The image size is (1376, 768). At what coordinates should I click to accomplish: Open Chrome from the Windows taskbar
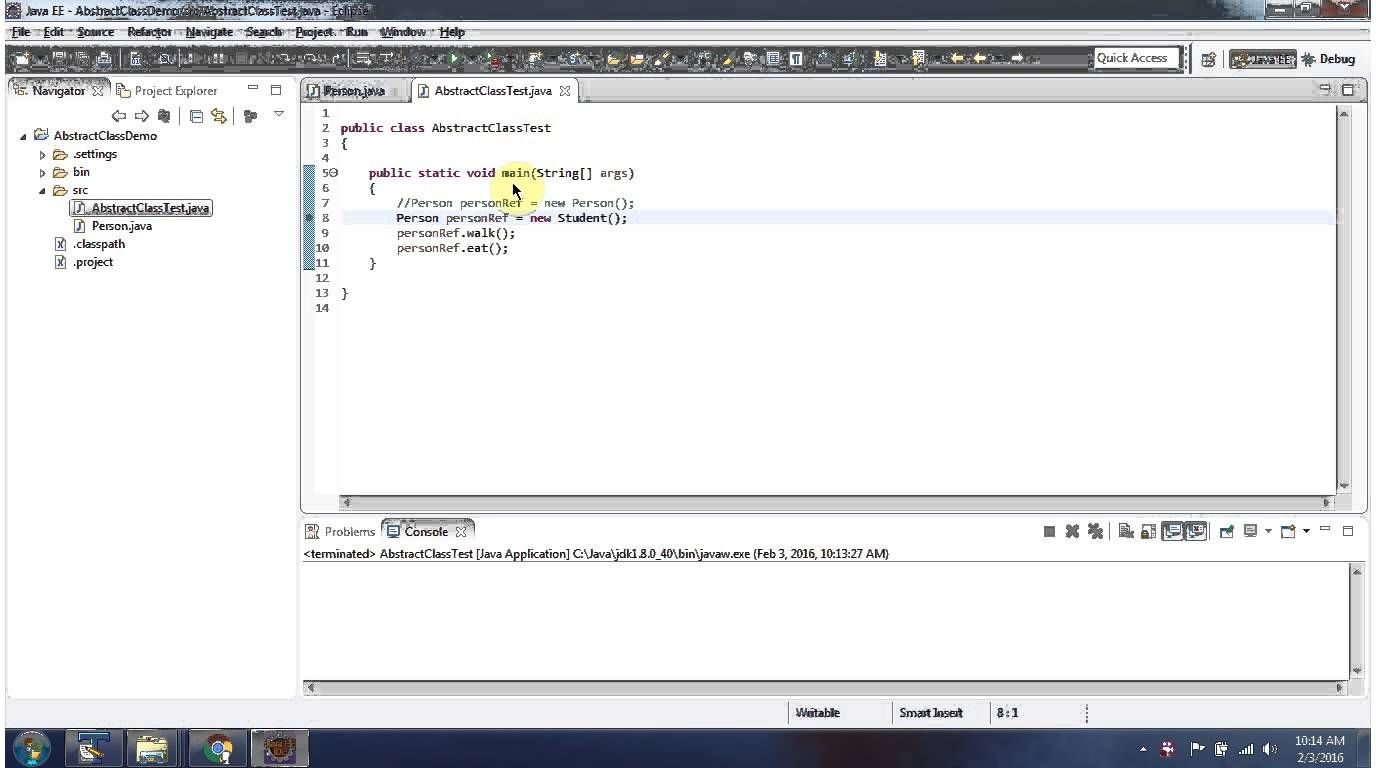pyautogui.click(x=217, y=748)
